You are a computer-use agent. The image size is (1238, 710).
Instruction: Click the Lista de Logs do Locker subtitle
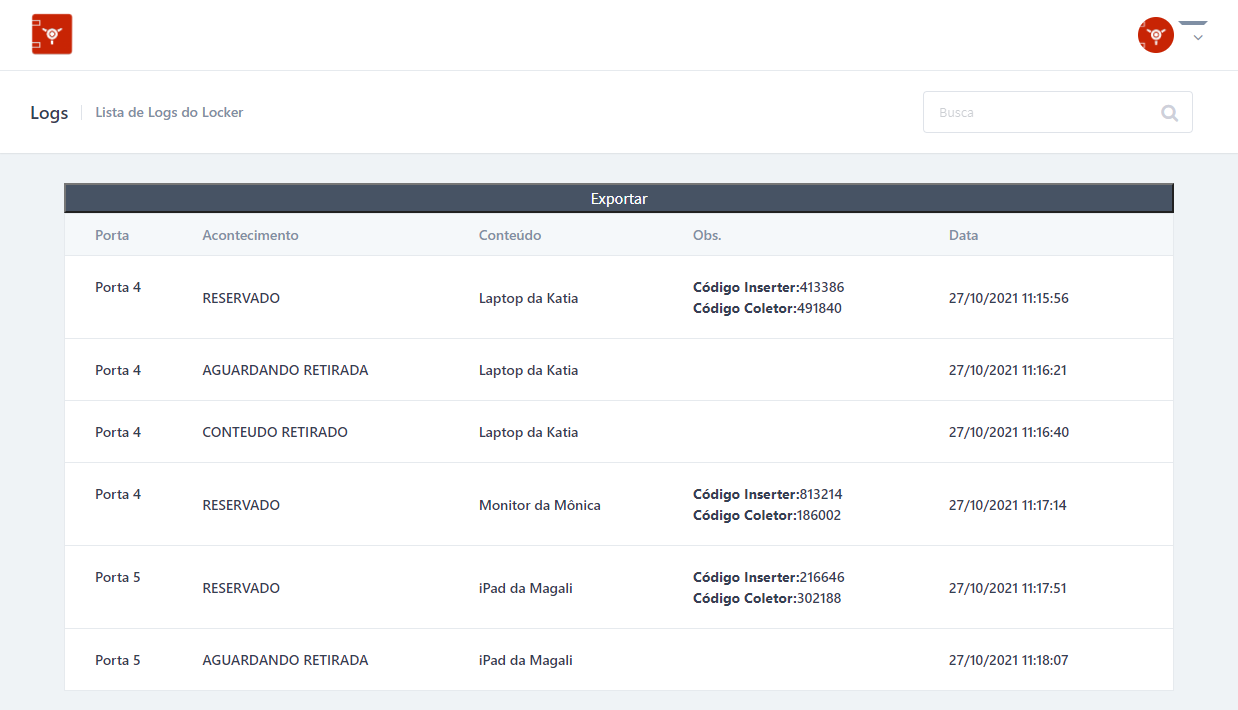coord(169,113)
